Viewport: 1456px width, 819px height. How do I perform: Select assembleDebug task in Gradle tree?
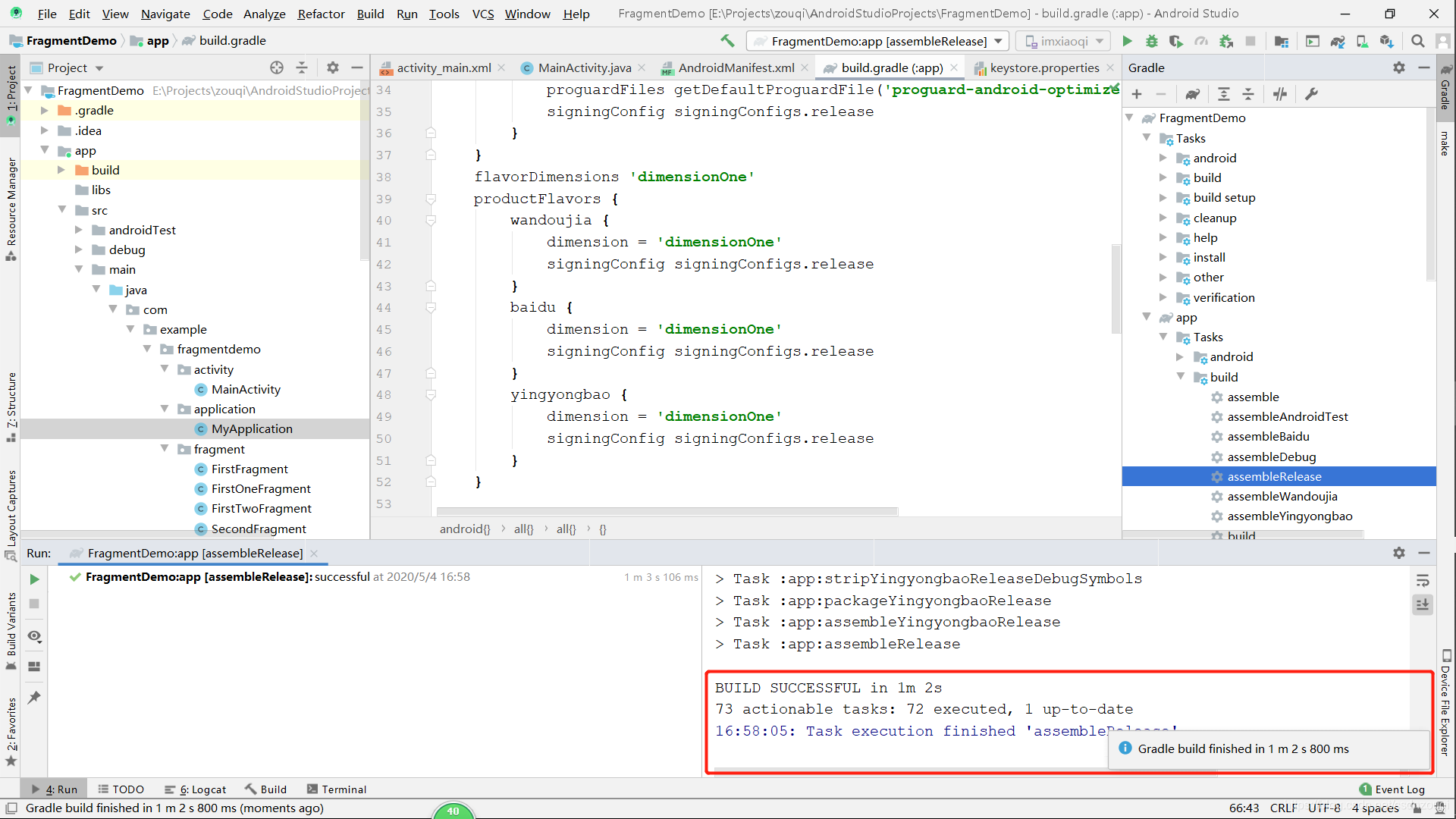pyautogui.click(x=1271, y=457)
